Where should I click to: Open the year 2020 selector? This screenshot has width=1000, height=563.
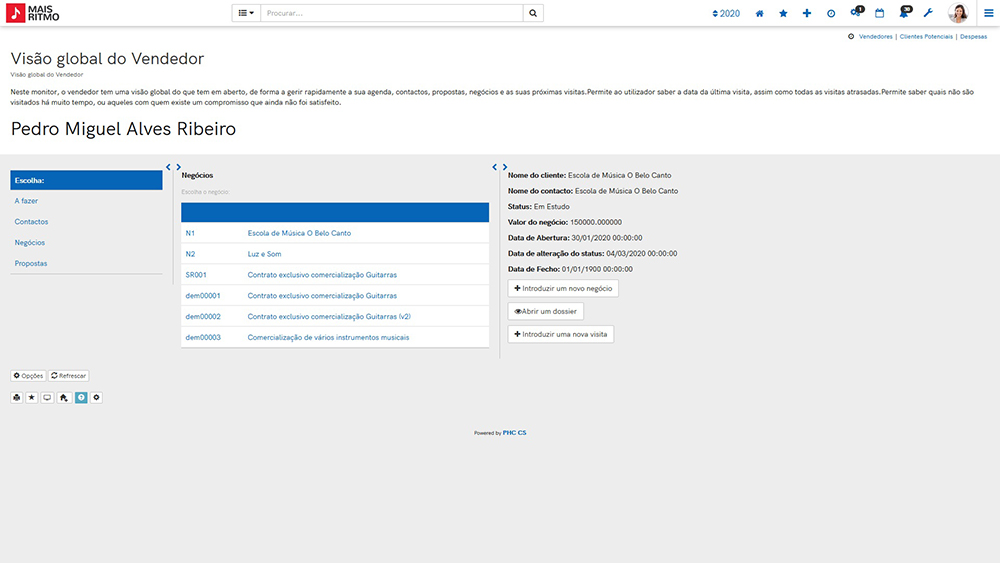[726, 13]
